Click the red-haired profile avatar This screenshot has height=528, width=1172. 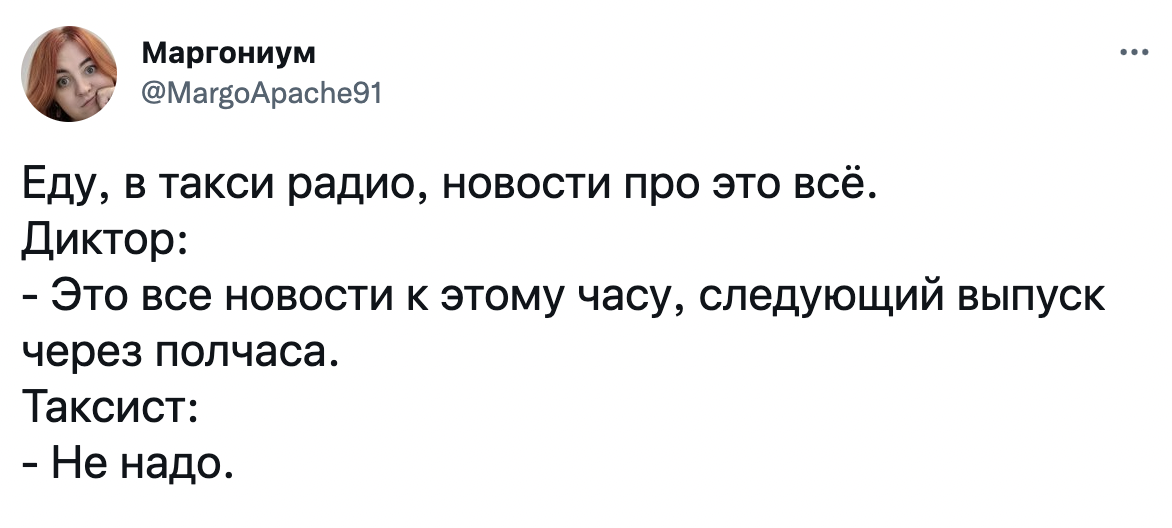coord(70,74)
